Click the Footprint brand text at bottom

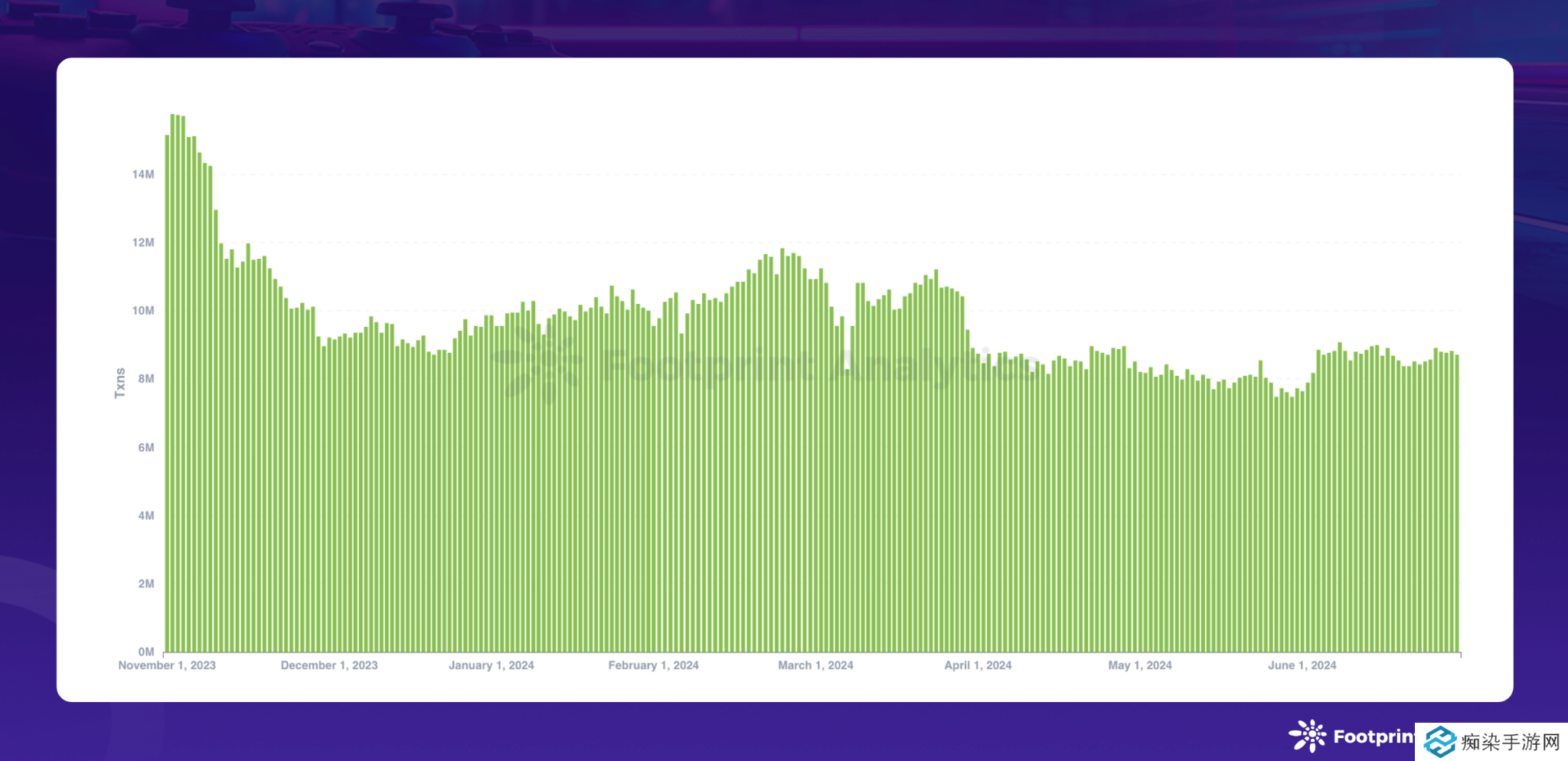(1374, 737)
